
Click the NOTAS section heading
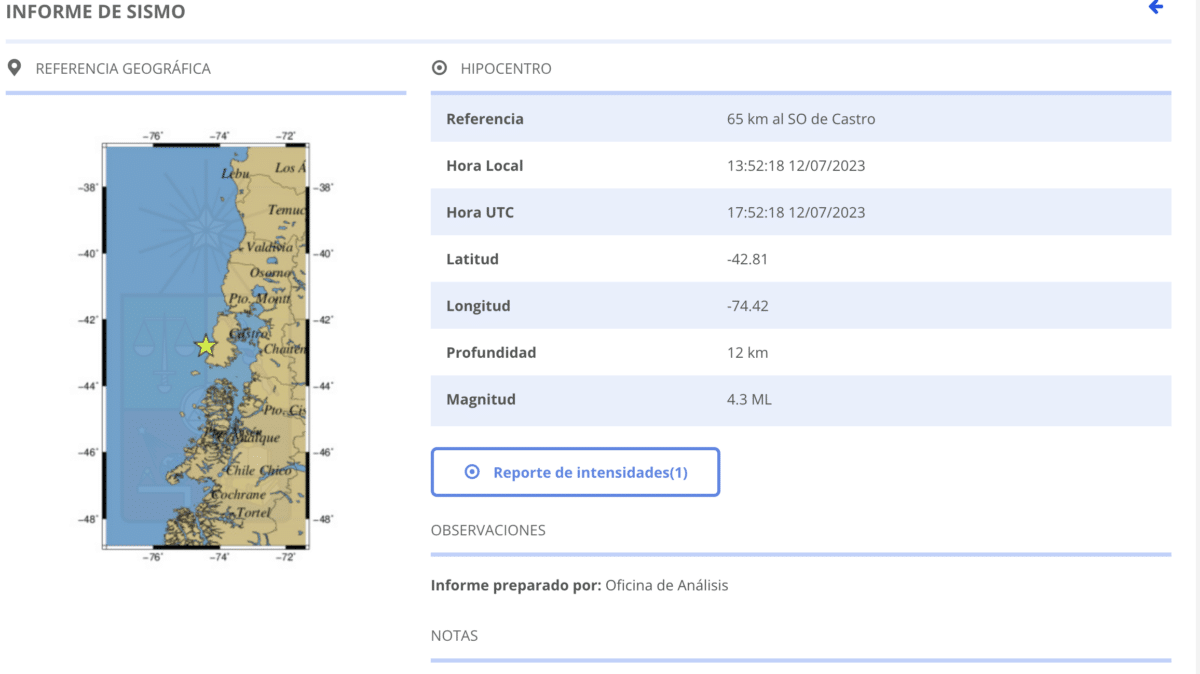point(454,635)
